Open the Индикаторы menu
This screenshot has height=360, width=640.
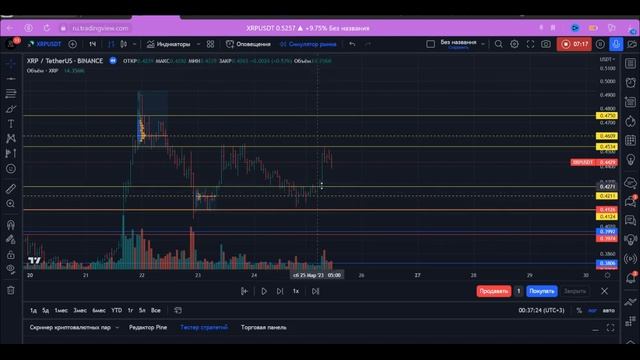[168, 44]
